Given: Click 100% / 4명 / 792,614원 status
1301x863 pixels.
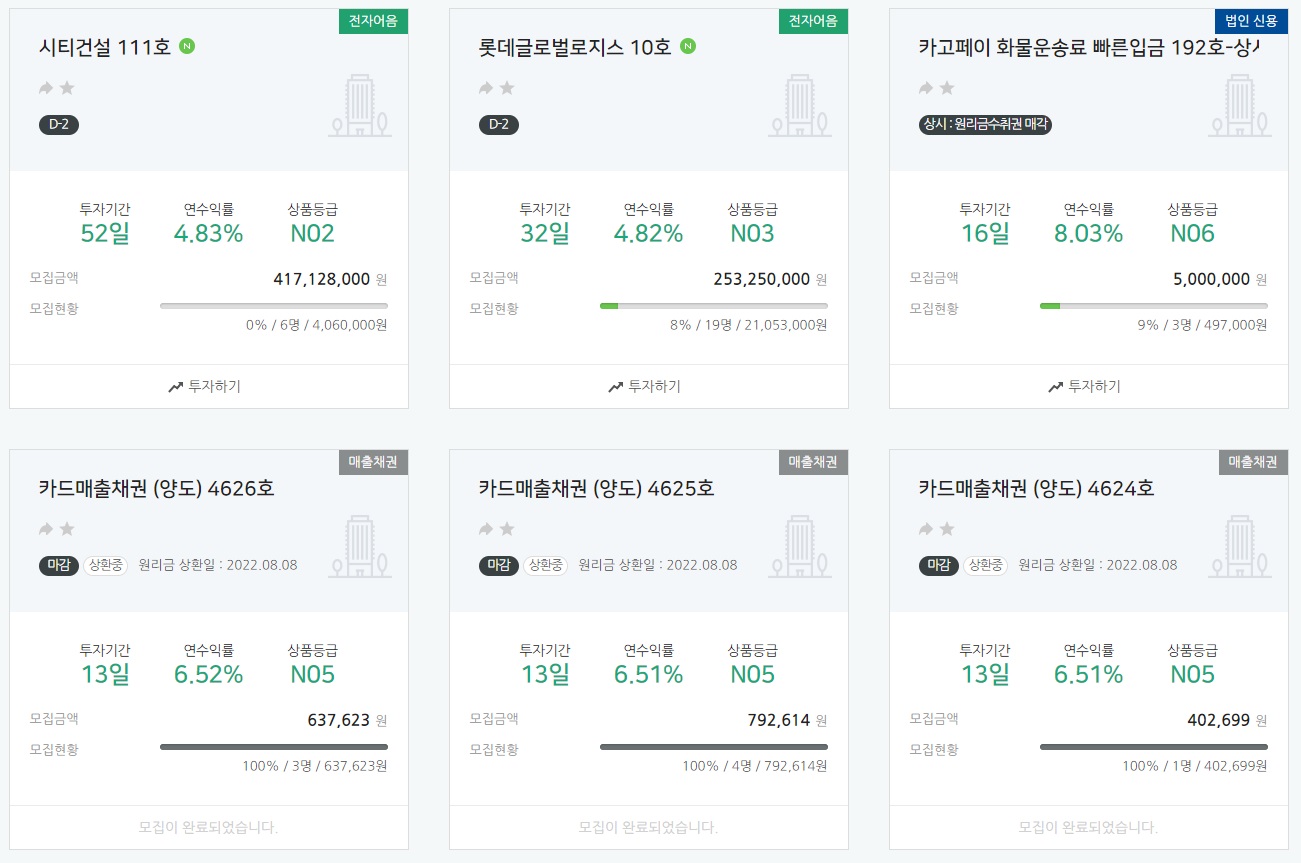Looking at the screenshot, I should pos(754,766).
